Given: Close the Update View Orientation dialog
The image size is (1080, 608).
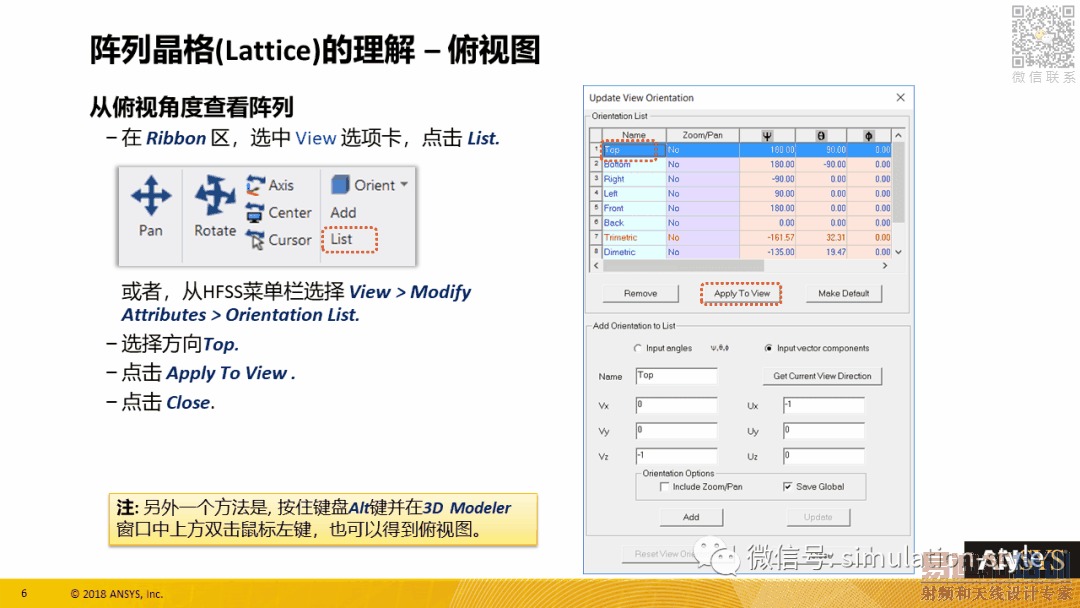Looking at the screenshot, I should [x=900, y=98].
